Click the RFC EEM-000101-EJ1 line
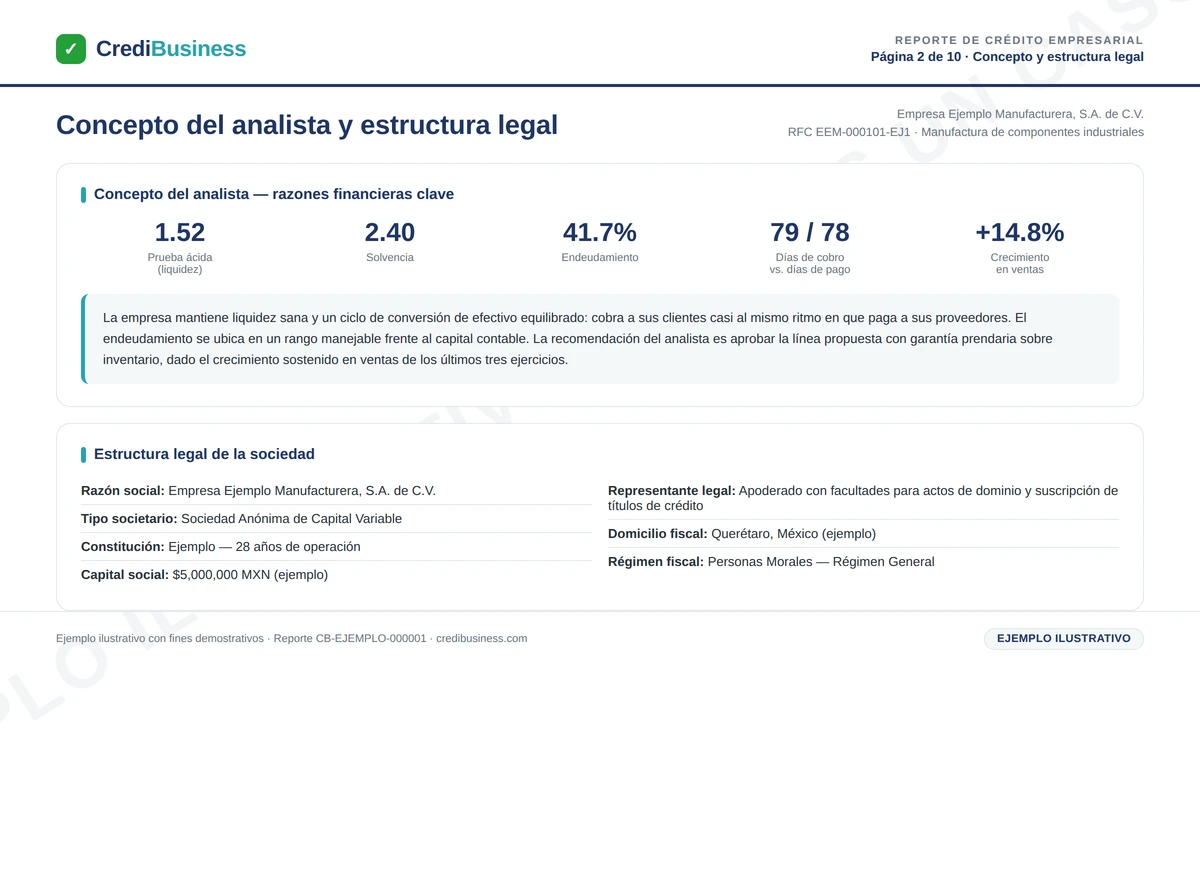The width and height of the screenshot is (1200, 878). (x=966, y=132)
